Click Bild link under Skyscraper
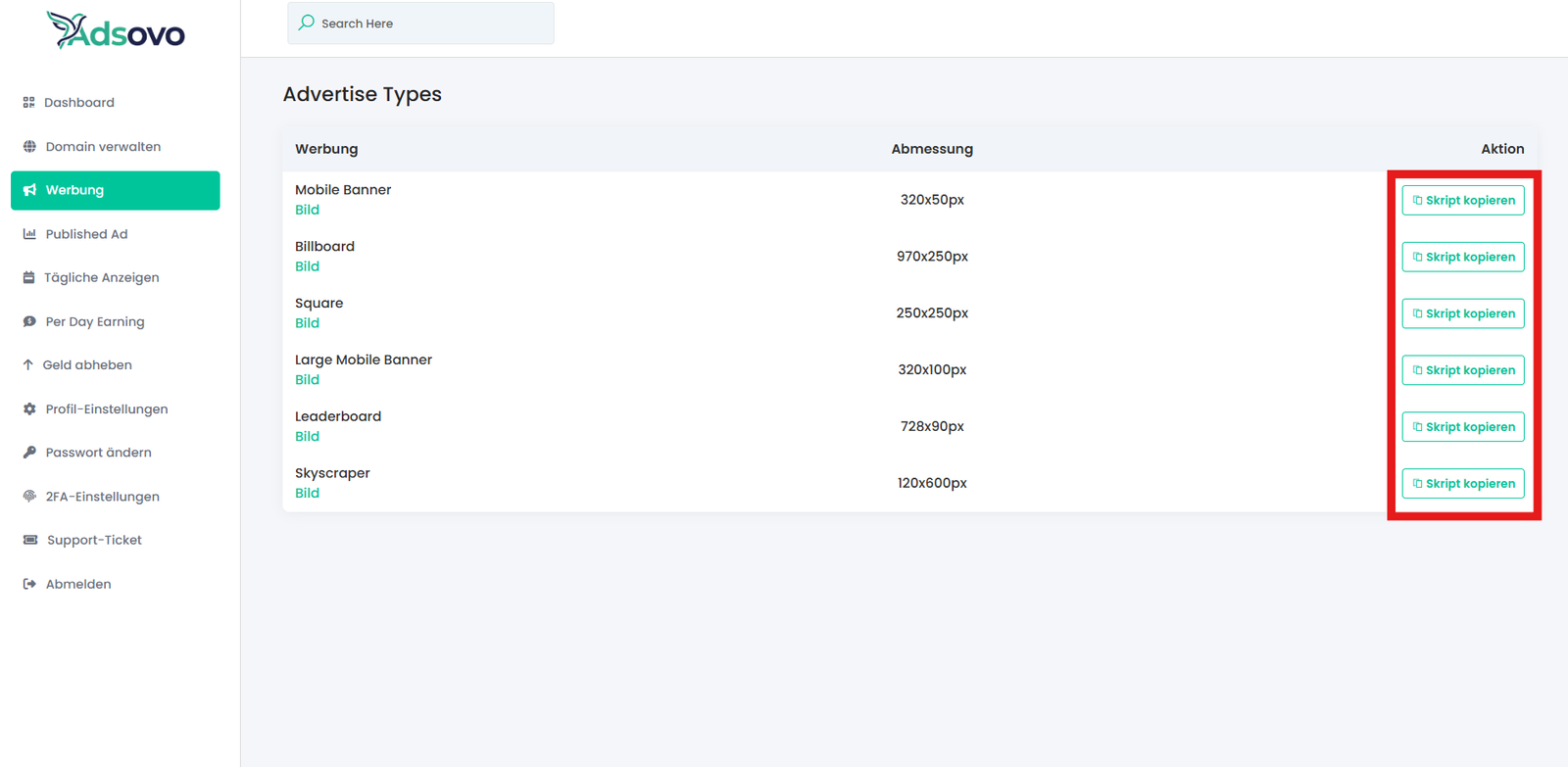Viewport: 1568px width, 767px height. coord(307,493)
